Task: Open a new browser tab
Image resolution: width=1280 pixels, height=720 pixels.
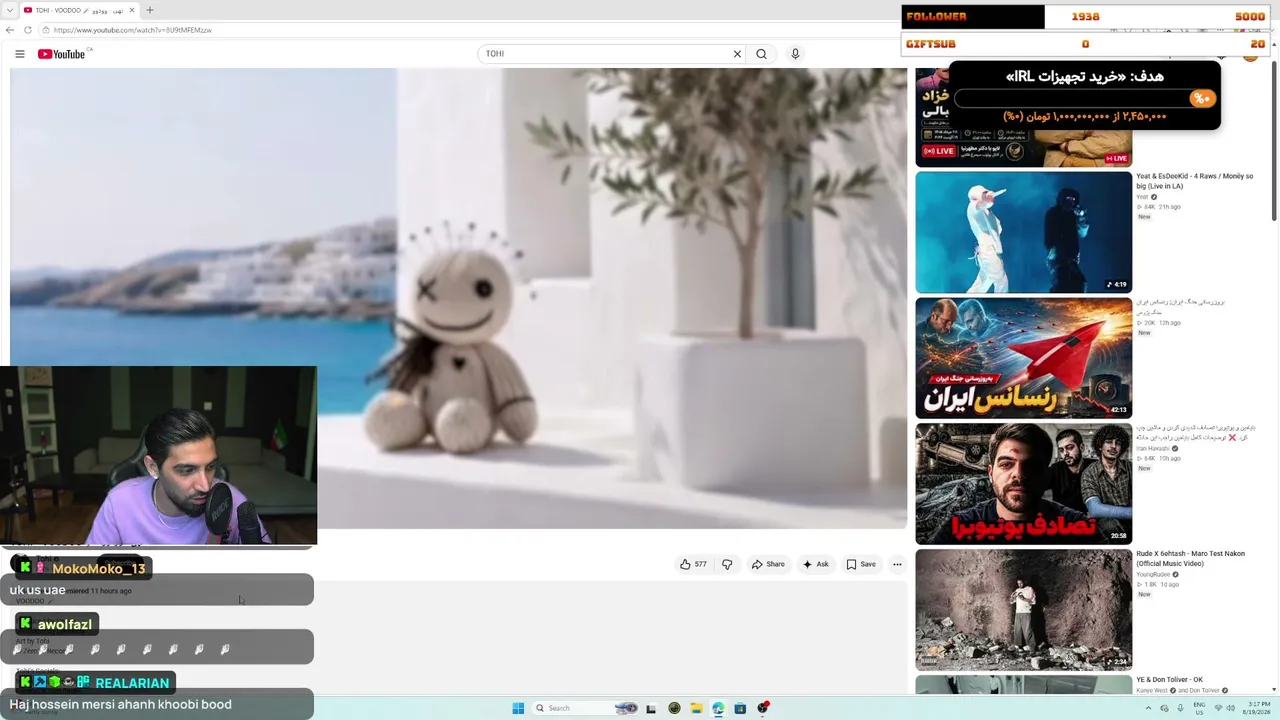Action: [x=150, y=10]
